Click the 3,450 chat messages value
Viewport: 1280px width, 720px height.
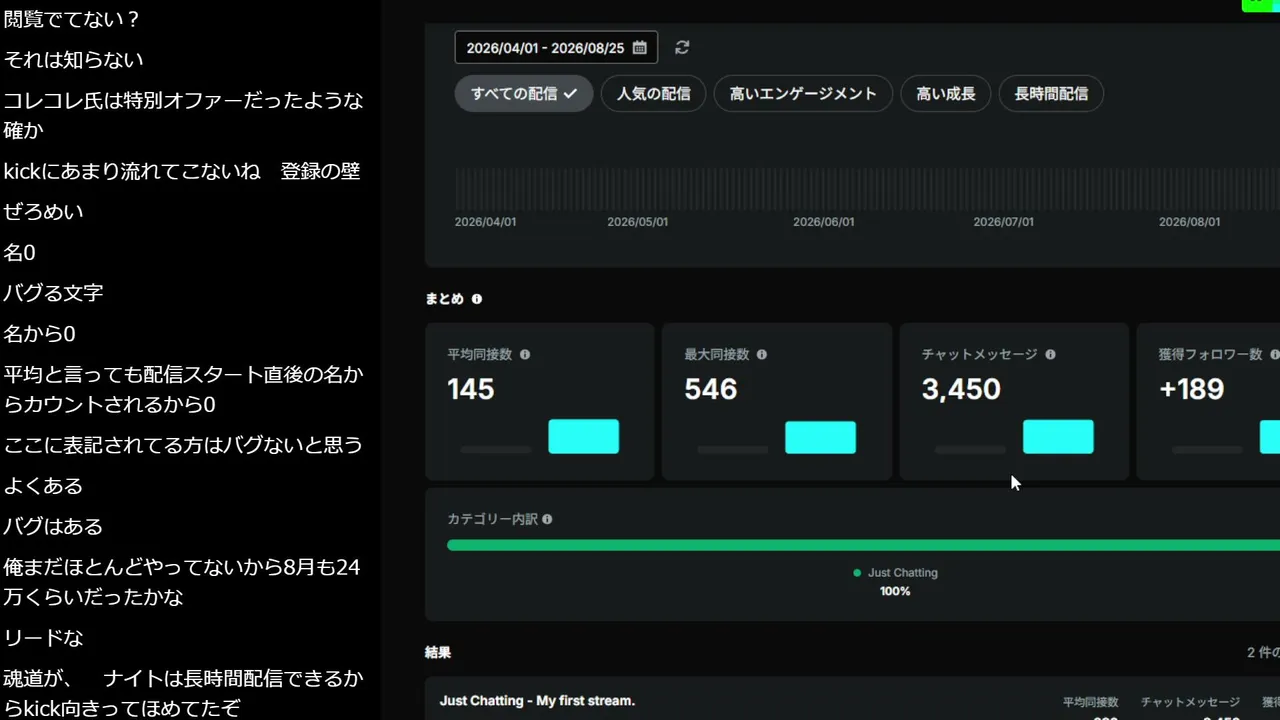click(x=961, y=389)
